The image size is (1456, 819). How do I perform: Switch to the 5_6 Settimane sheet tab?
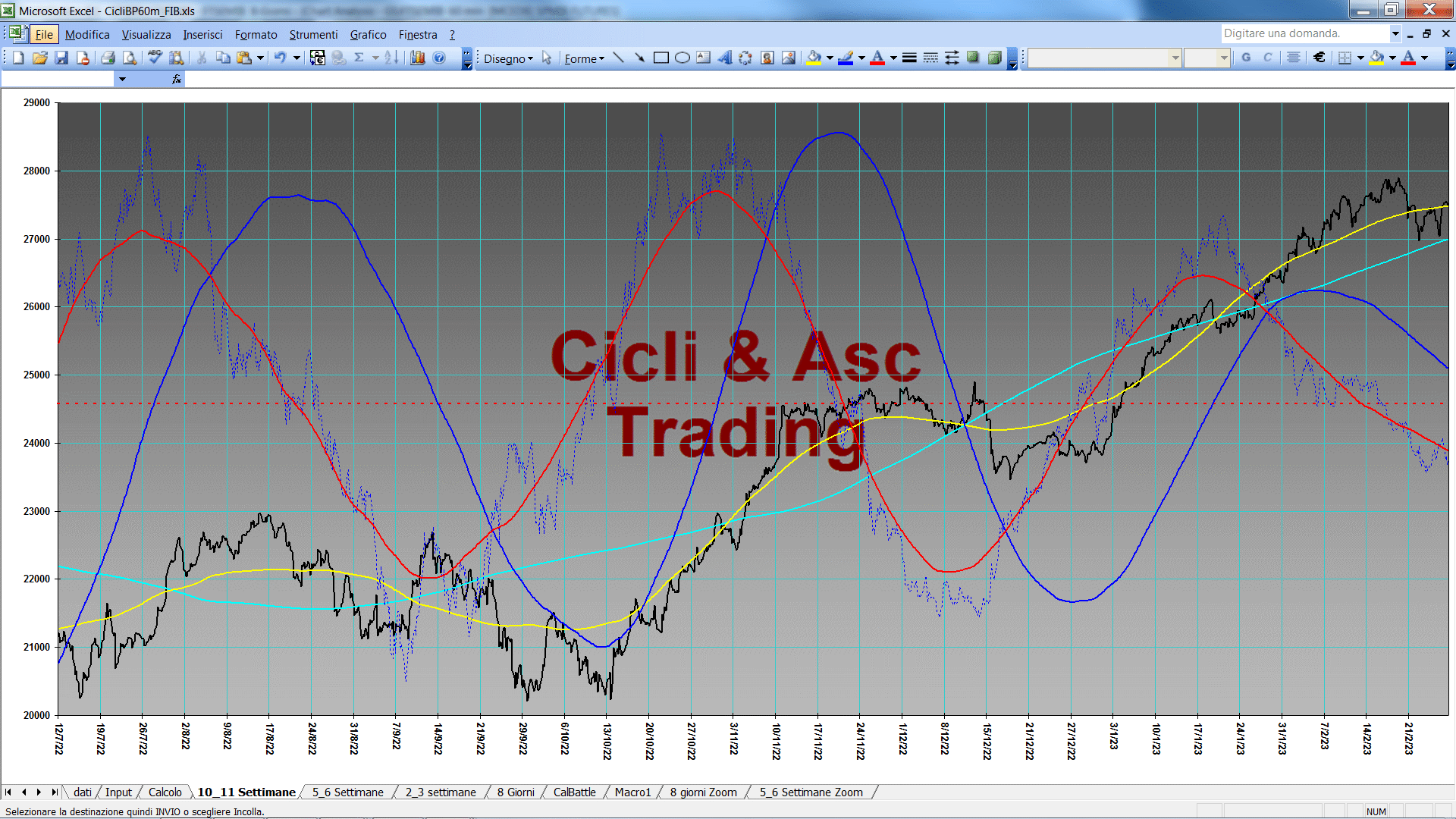[347, 792]
